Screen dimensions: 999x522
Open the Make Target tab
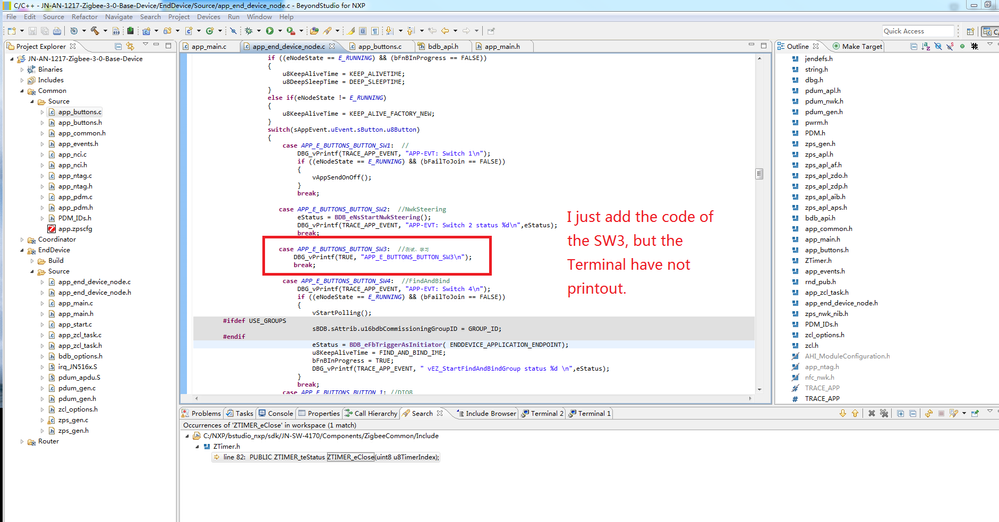click(x=857, y=47)
